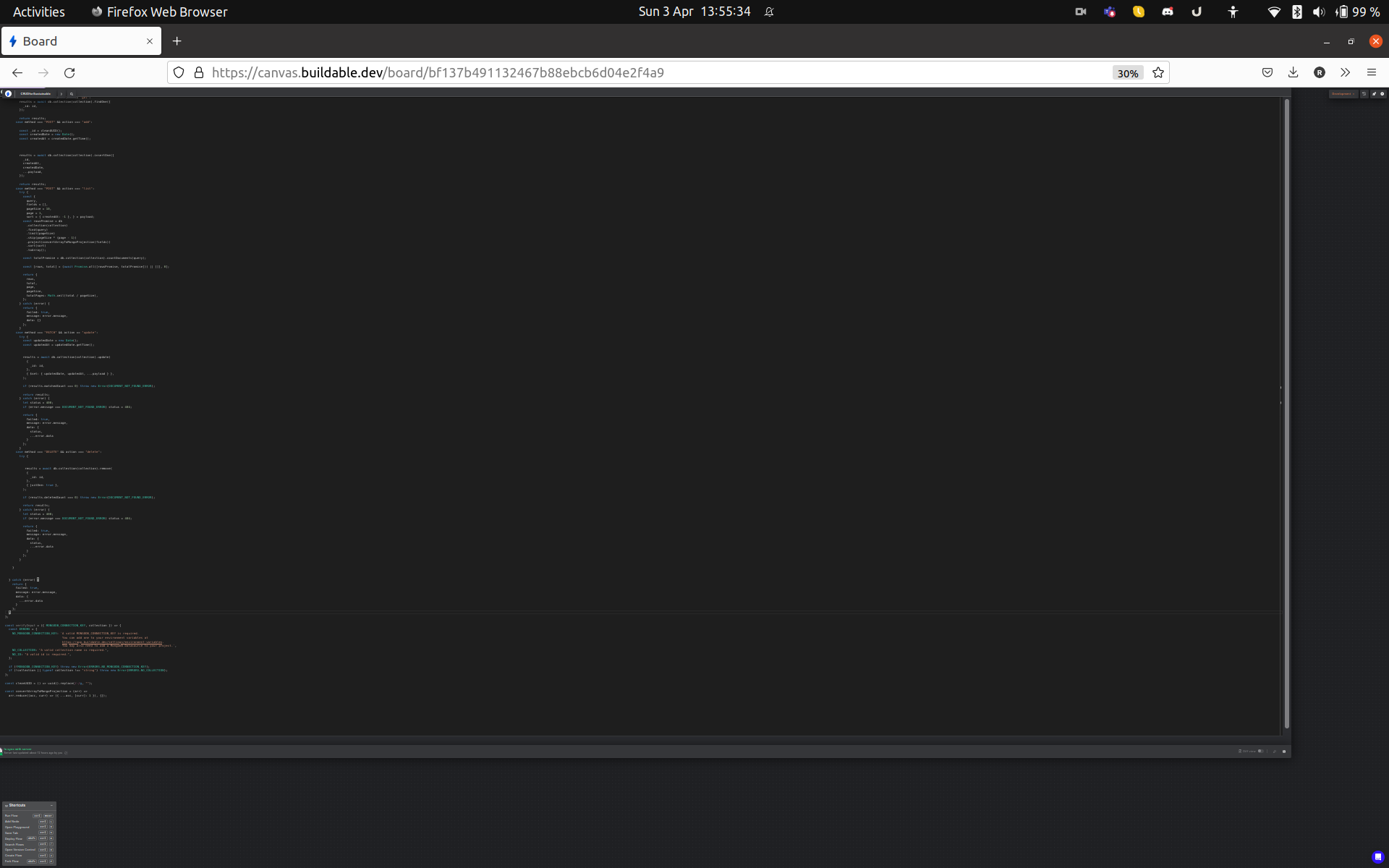Open the Firefox application hamburger menu
This screenshot has height=868, width=1389.
(x=1371, y=72)
